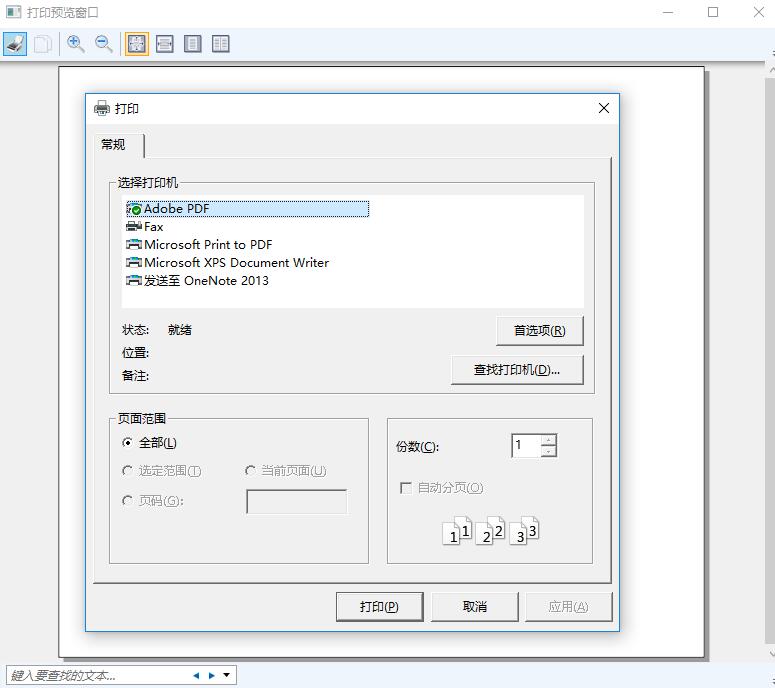The image size is (775, 688).
Task: Select the 选定范围(T) radio option
Action: (x=162, y=471)
